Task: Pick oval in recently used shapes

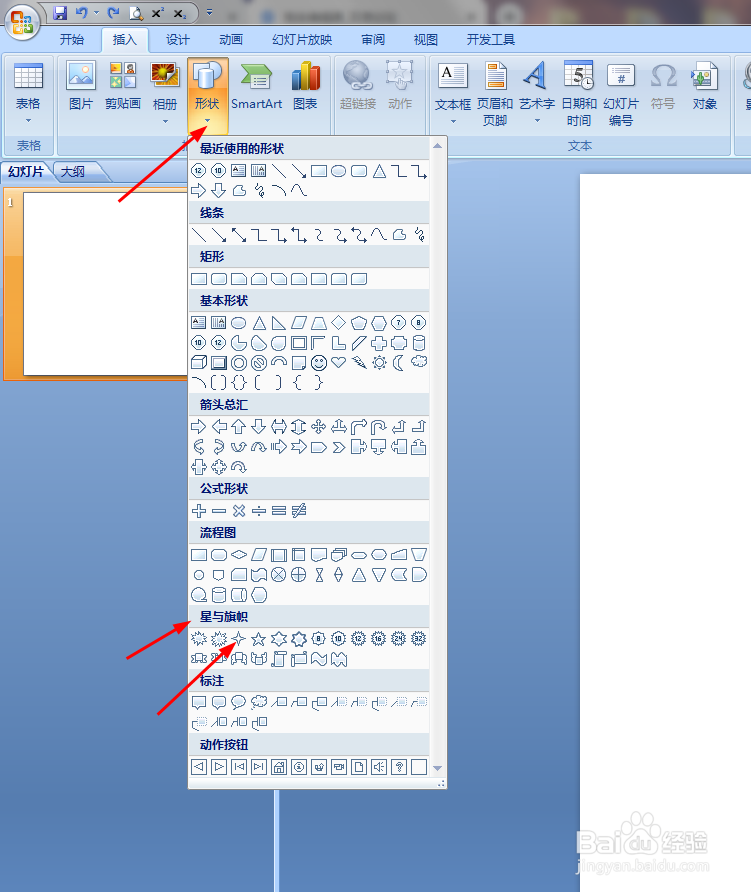Action: coord(339,171)
